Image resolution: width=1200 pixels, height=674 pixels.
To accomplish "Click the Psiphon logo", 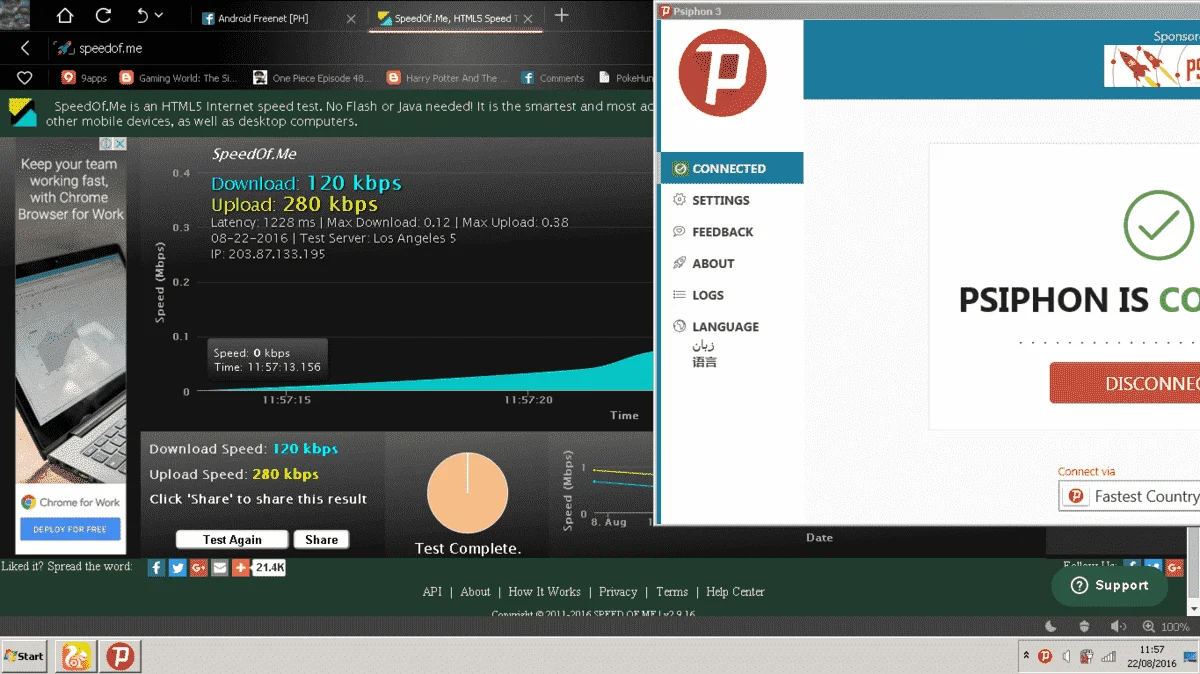I will pyautogui.click(x=722, y=73).
